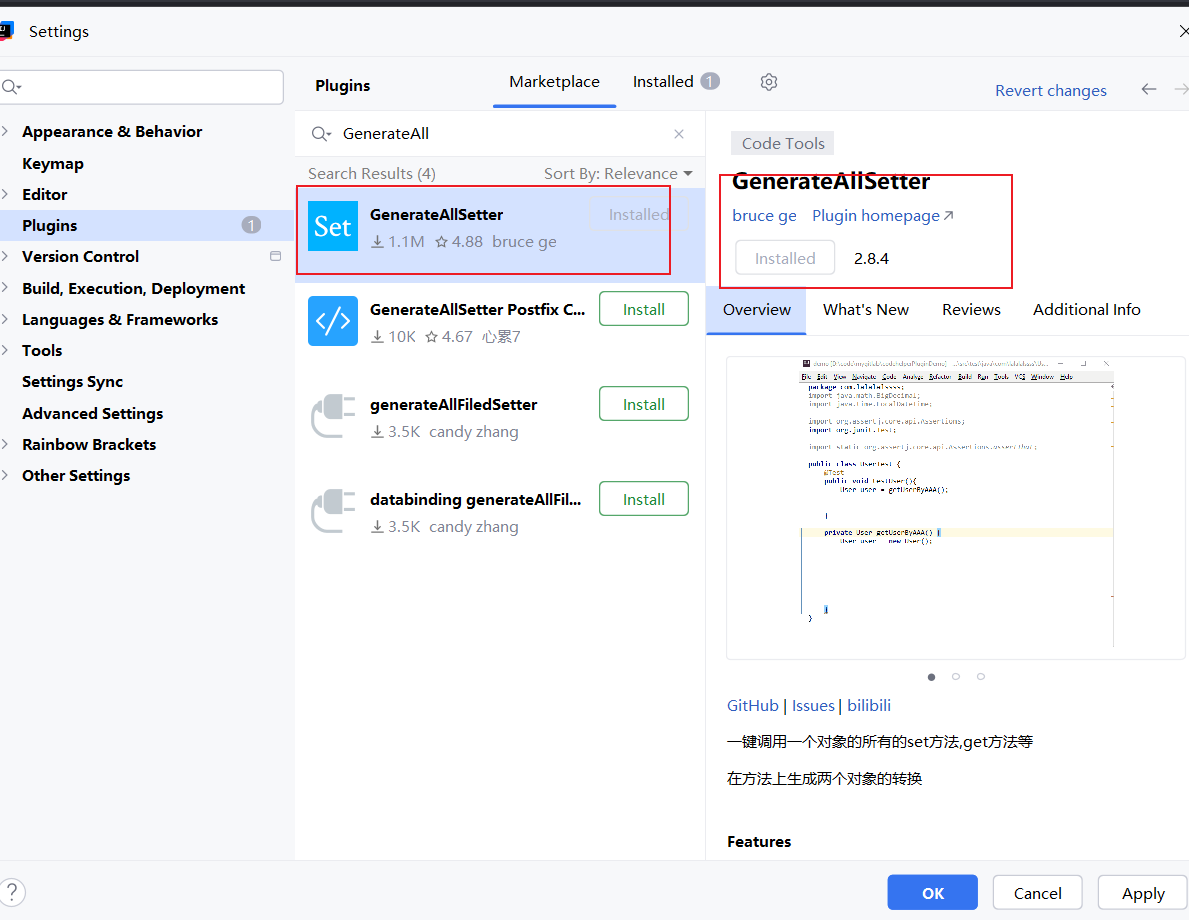1189x920 pixels.
Task: Click the version number 2.8.4
Action: click(871, 259)
